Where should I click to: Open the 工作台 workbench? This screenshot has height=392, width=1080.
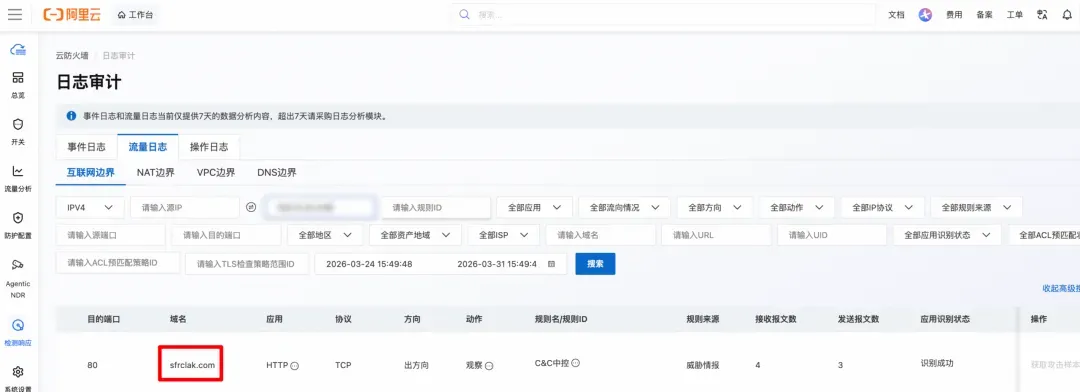pos(135,14)
